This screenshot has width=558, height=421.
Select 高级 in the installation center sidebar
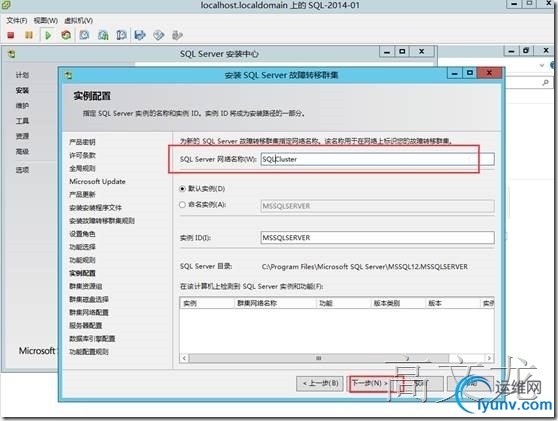pyautogui.click(x=22, y=151)
